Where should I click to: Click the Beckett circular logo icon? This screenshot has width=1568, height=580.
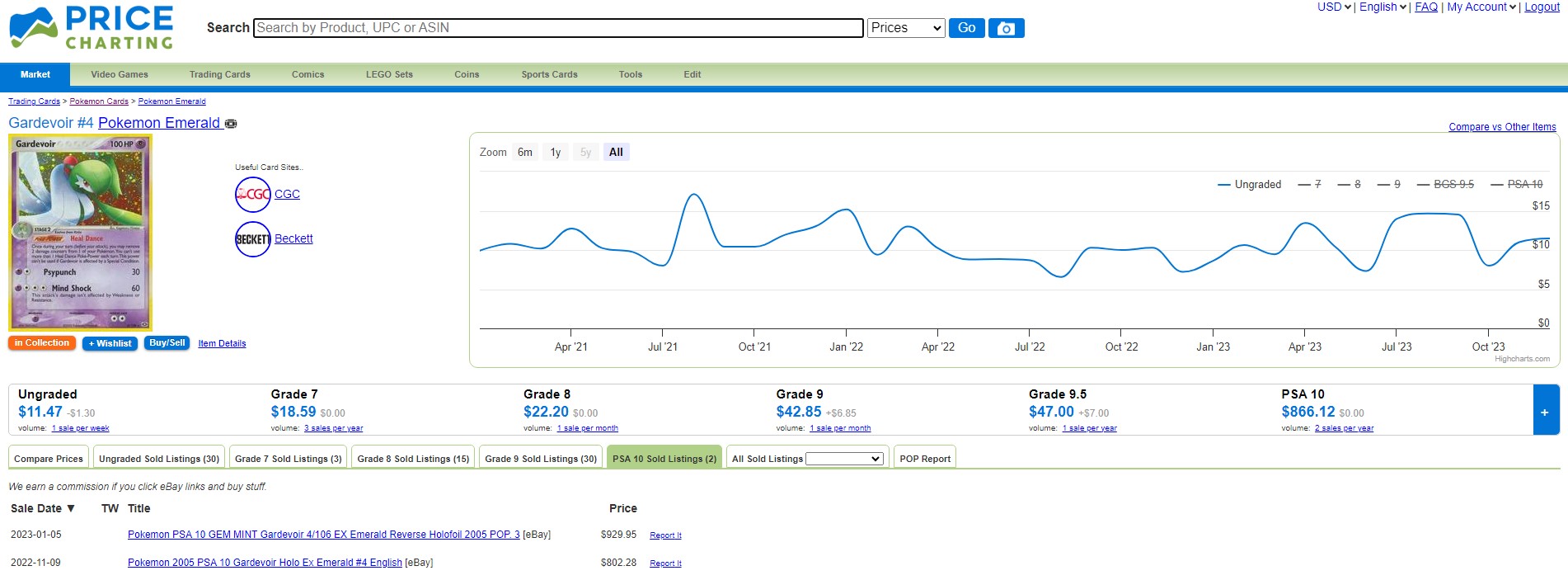coord(252,239)
